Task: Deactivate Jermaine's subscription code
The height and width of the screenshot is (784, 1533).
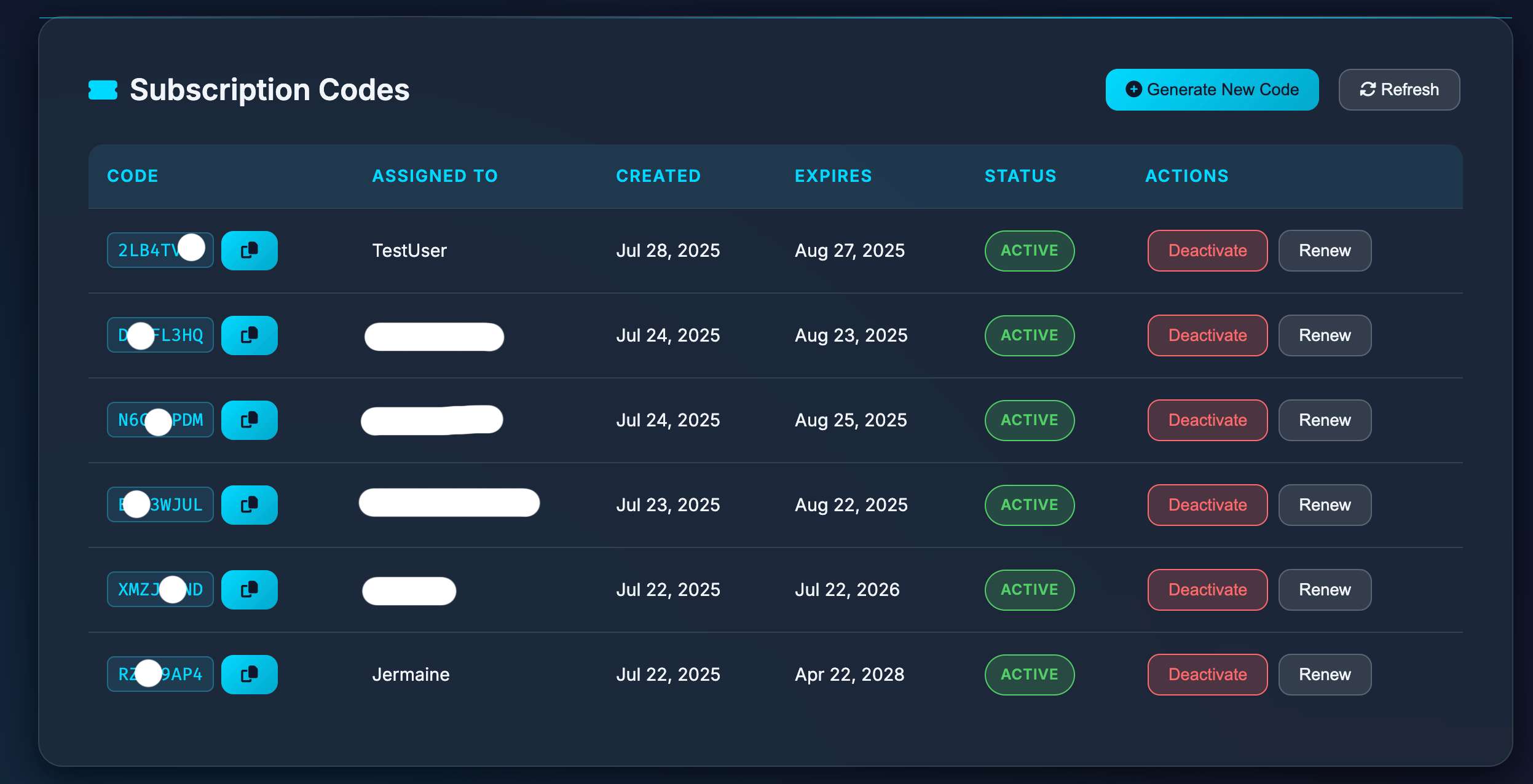Action: click(1206, 674)
